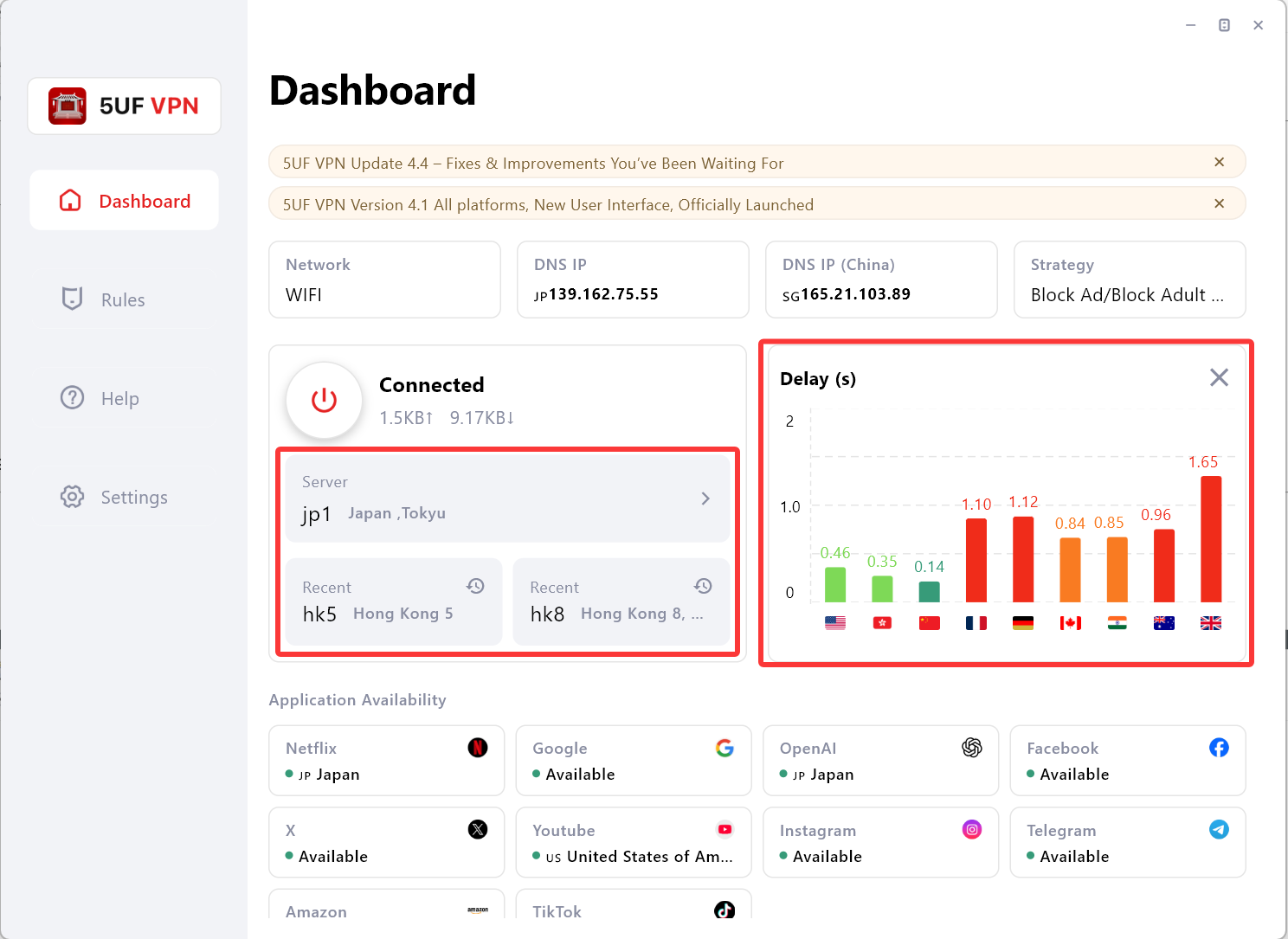The image size is (1288, 939).
Task: Click the 5UF VPN logo
Action: point(124,106)
